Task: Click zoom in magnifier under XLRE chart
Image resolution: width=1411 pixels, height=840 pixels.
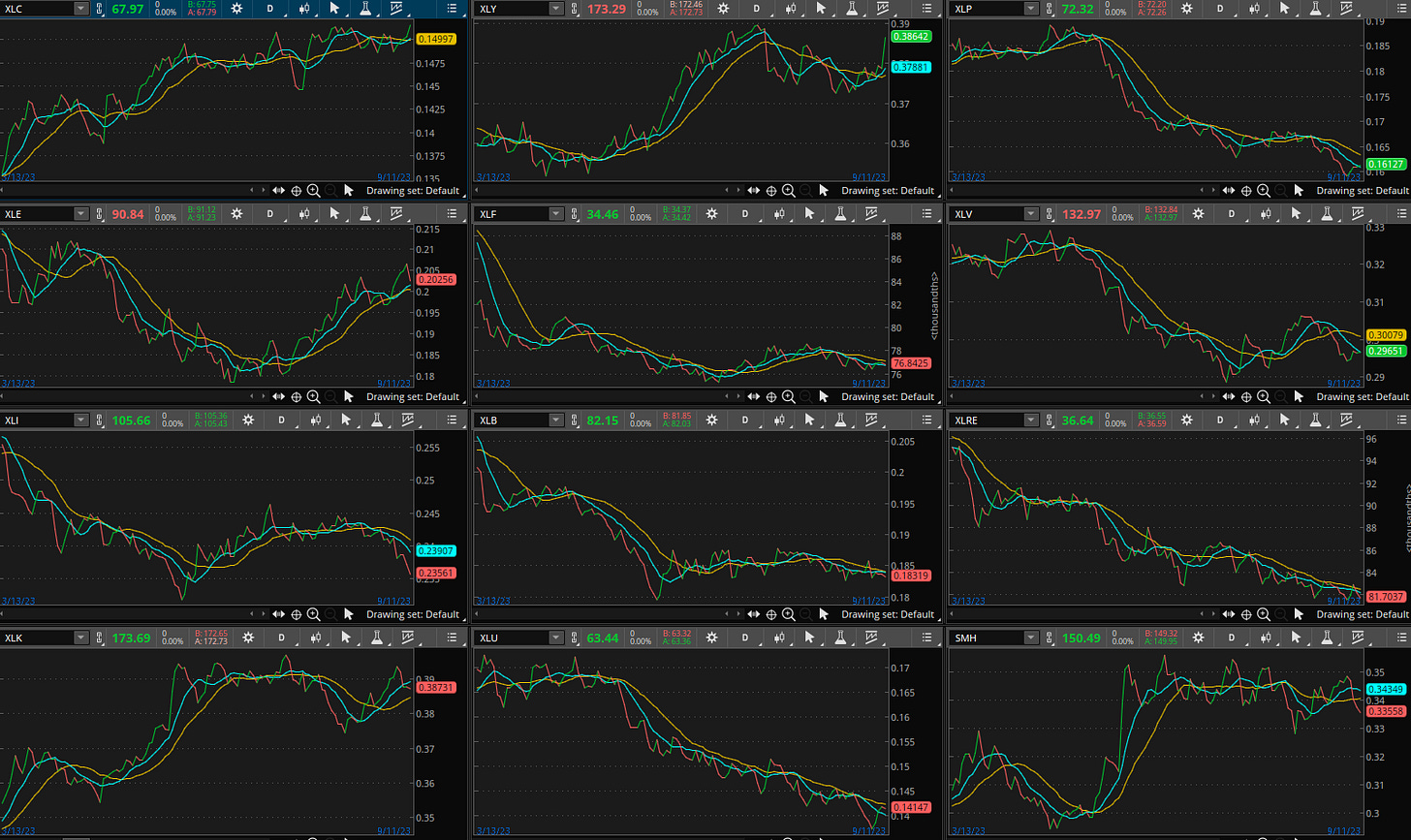Action: point(1264,613)
